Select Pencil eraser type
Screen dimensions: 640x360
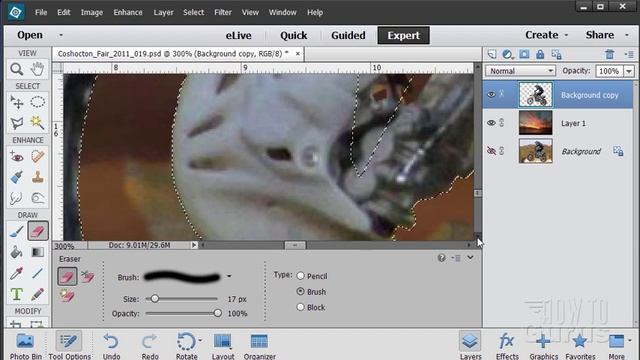click(x=300, y=276)
